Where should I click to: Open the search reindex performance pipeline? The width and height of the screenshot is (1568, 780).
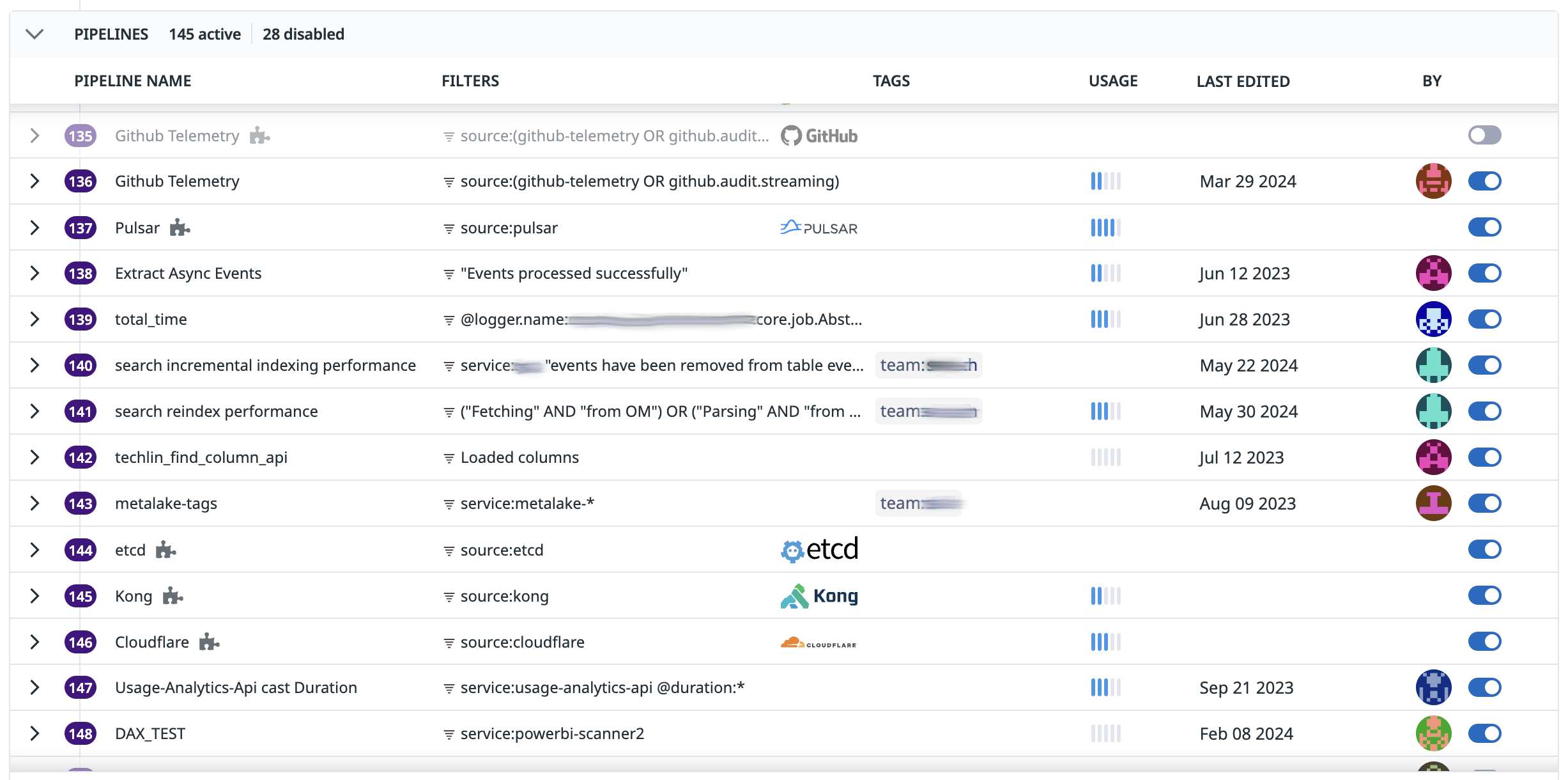tap(216, 411)
